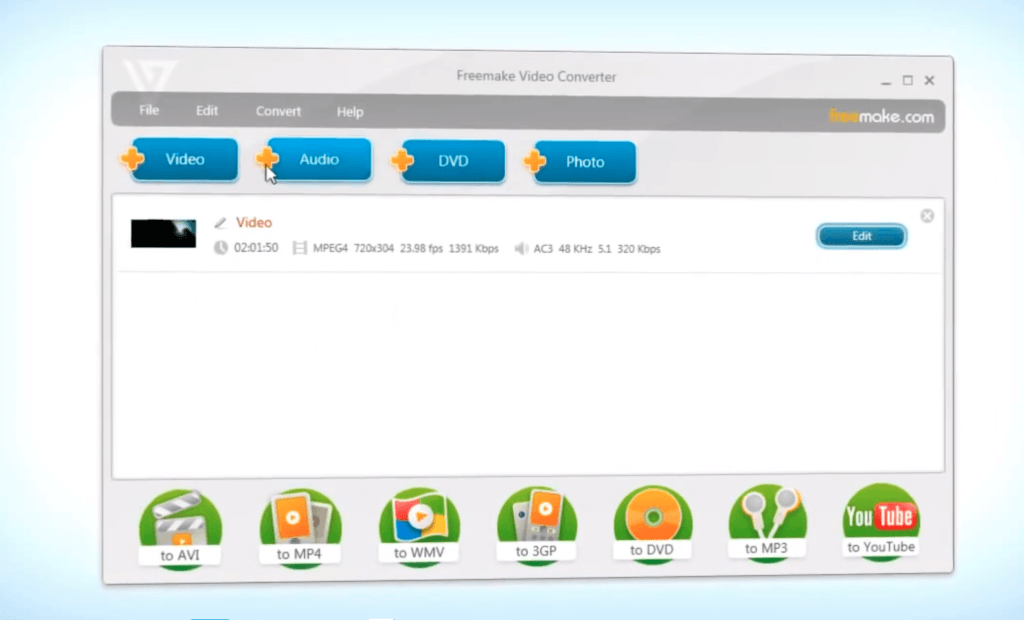Choose the "to MP4" conversion icon

(299, 520)
